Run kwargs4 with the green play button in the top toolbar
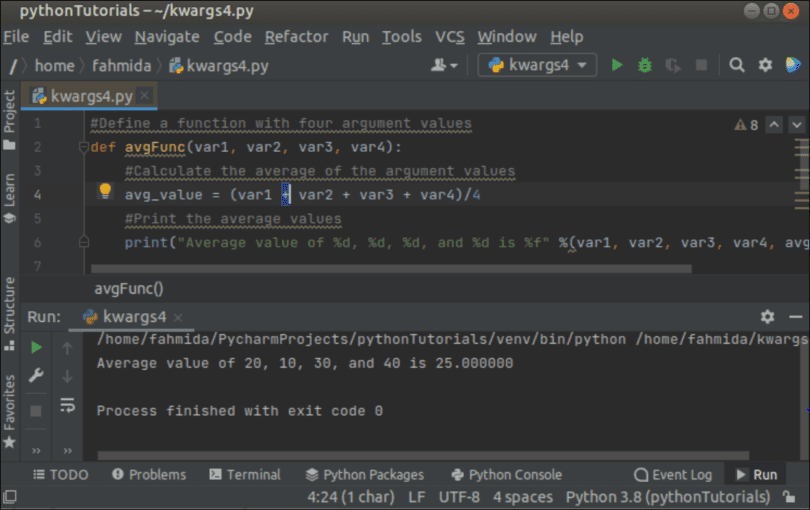This screenshot has width=810, height=510. click(x=617, y=65)
